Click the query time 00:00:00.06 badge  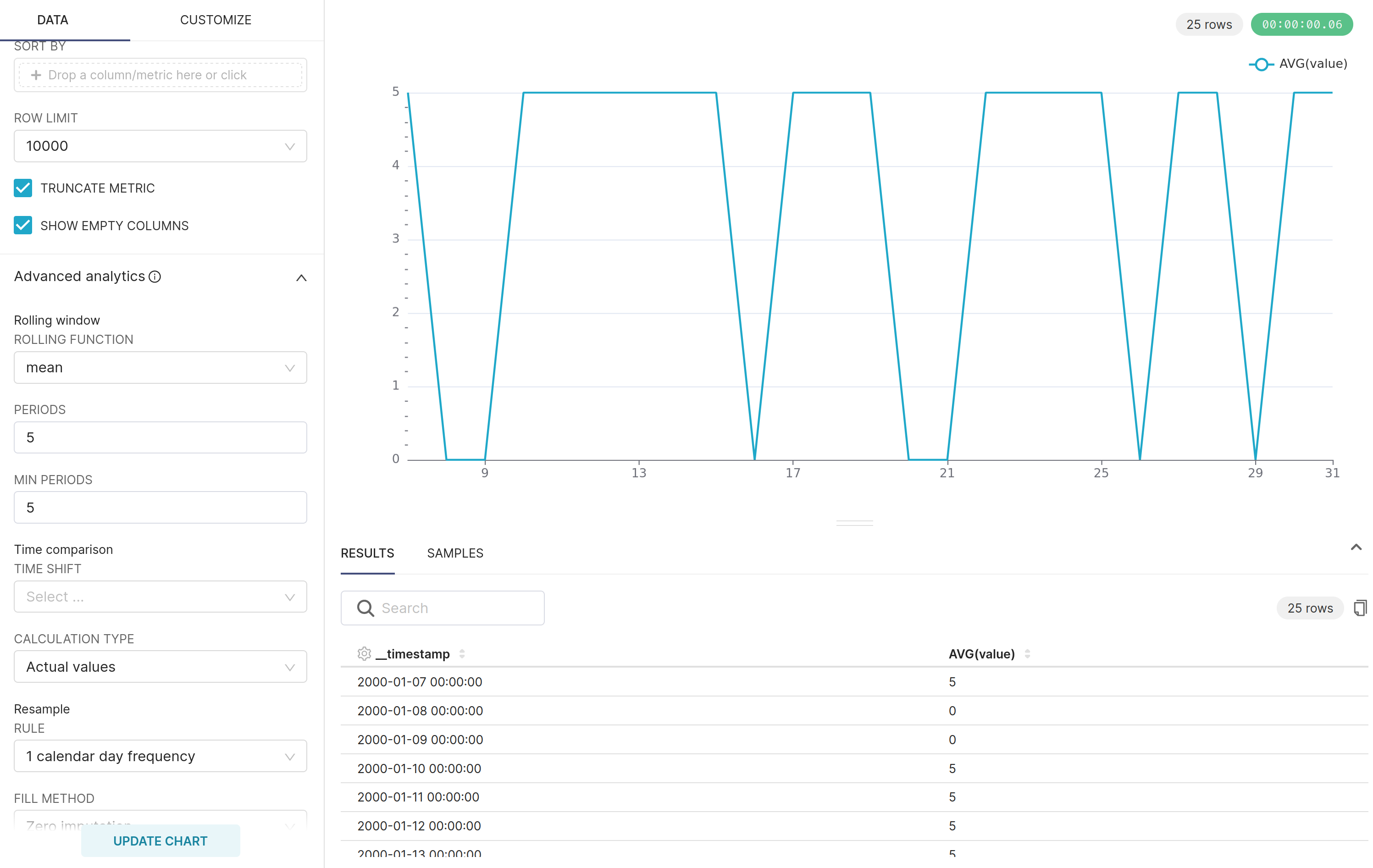point(1302,24)
